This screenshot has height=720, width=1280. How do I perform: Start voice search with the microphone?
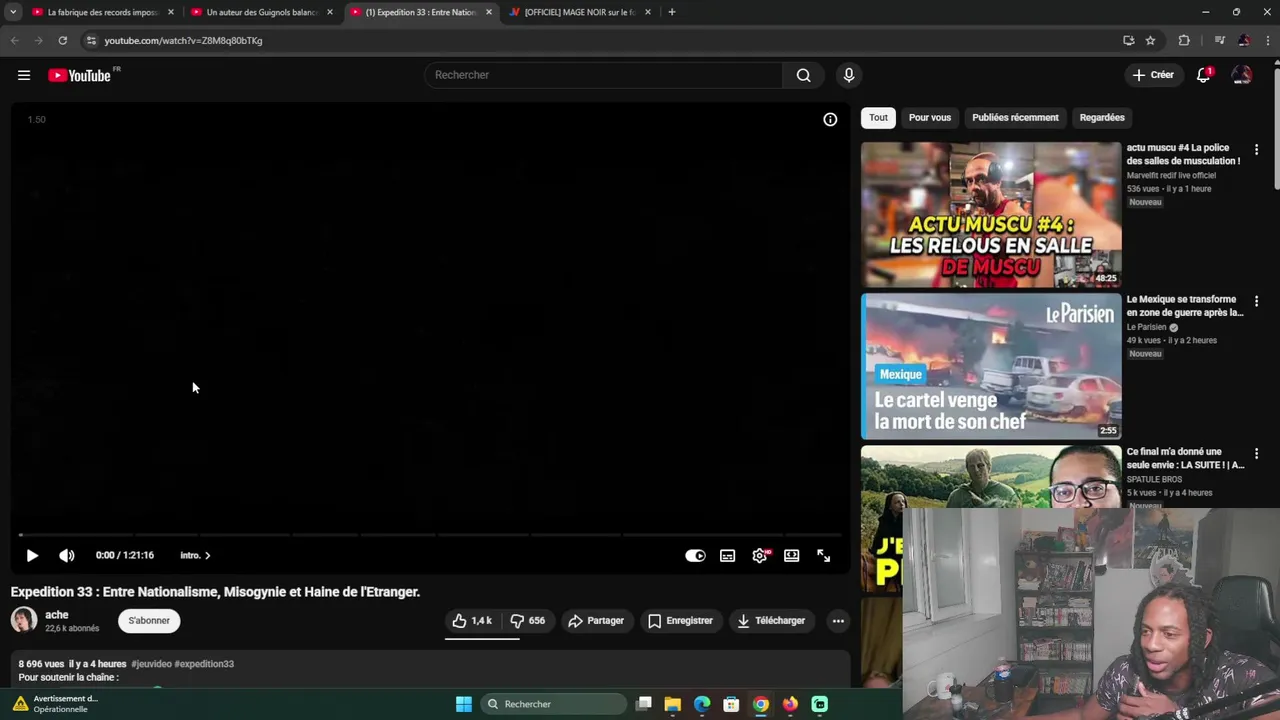(x=849, y=75)
